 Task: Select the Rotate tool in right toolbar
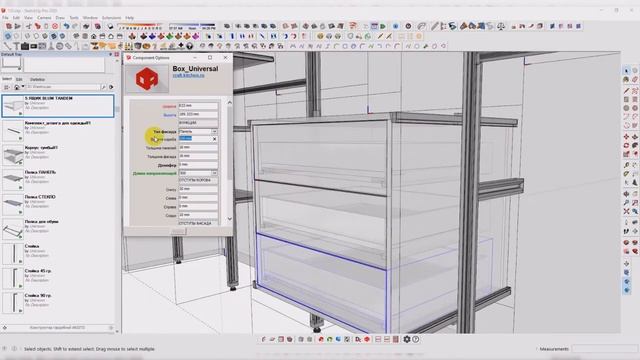pos(627,145)
